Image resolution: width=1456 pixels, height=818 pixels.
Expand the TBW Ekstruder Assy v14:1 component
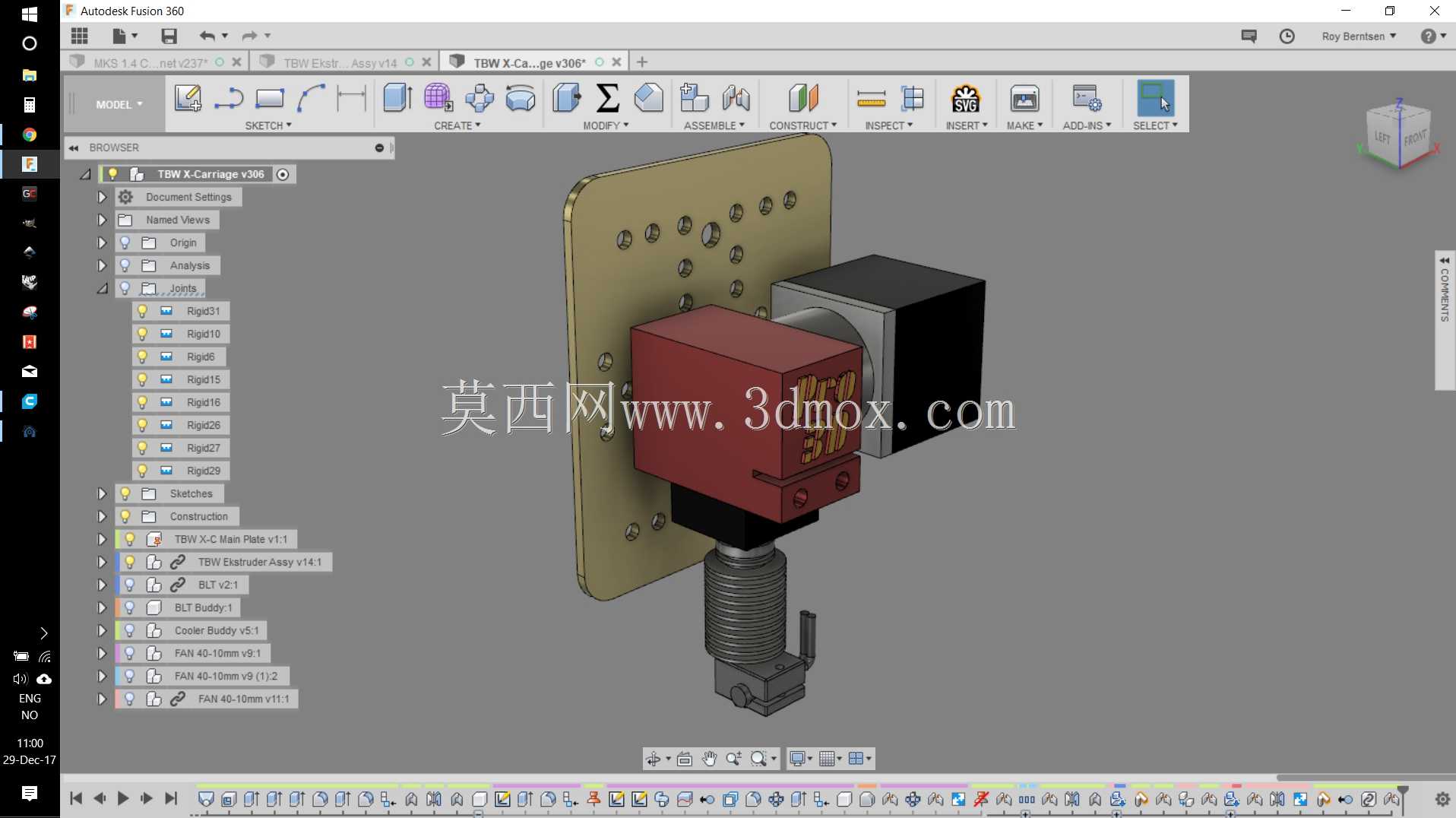click(x=101, y=562)
